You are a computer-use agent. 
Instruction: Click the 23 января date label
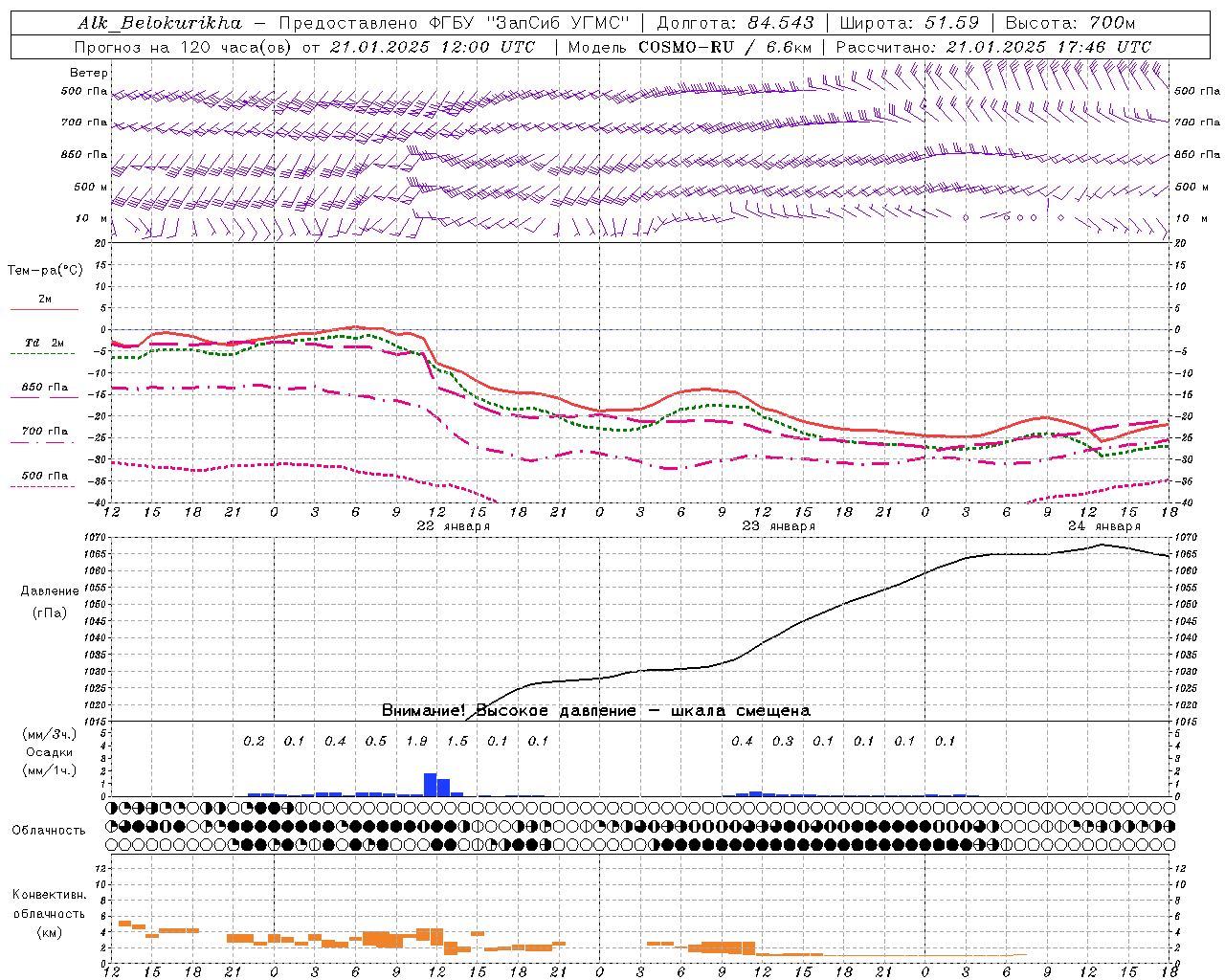(778, 526)
